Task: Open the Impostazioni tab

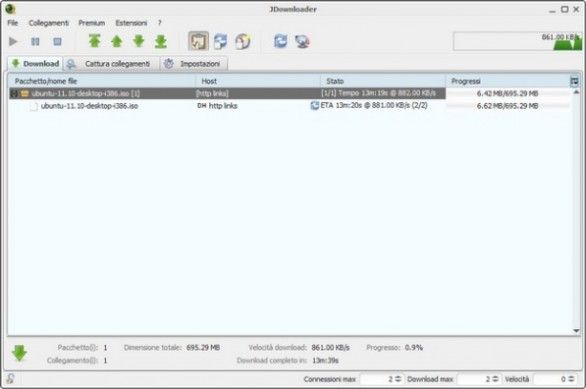Action: tap(194, 64)
